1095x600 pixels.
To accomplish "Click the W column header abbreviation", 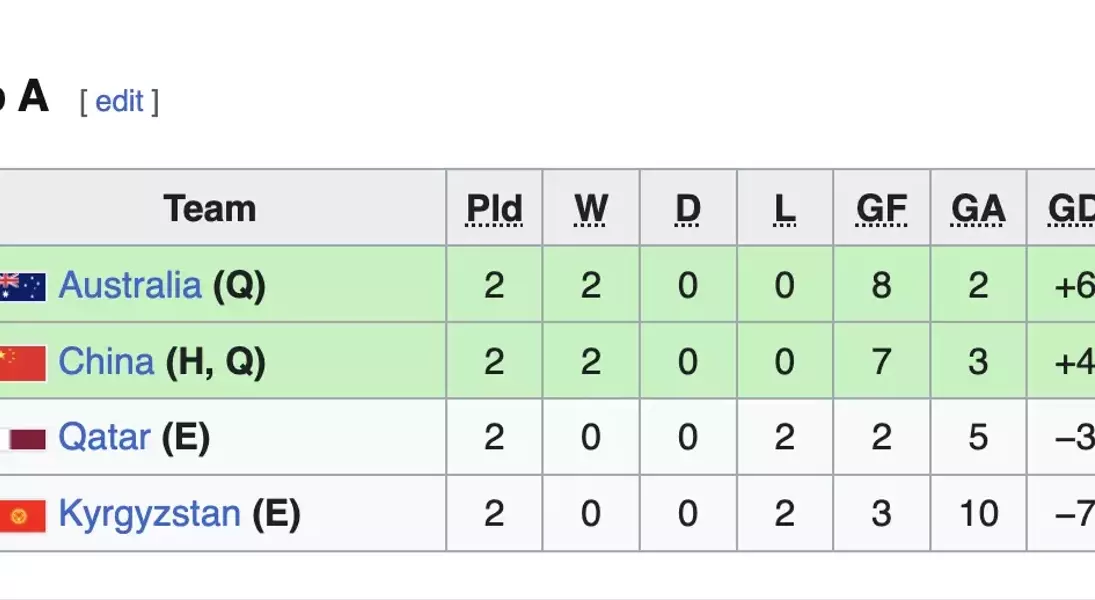I will point(591,209).
